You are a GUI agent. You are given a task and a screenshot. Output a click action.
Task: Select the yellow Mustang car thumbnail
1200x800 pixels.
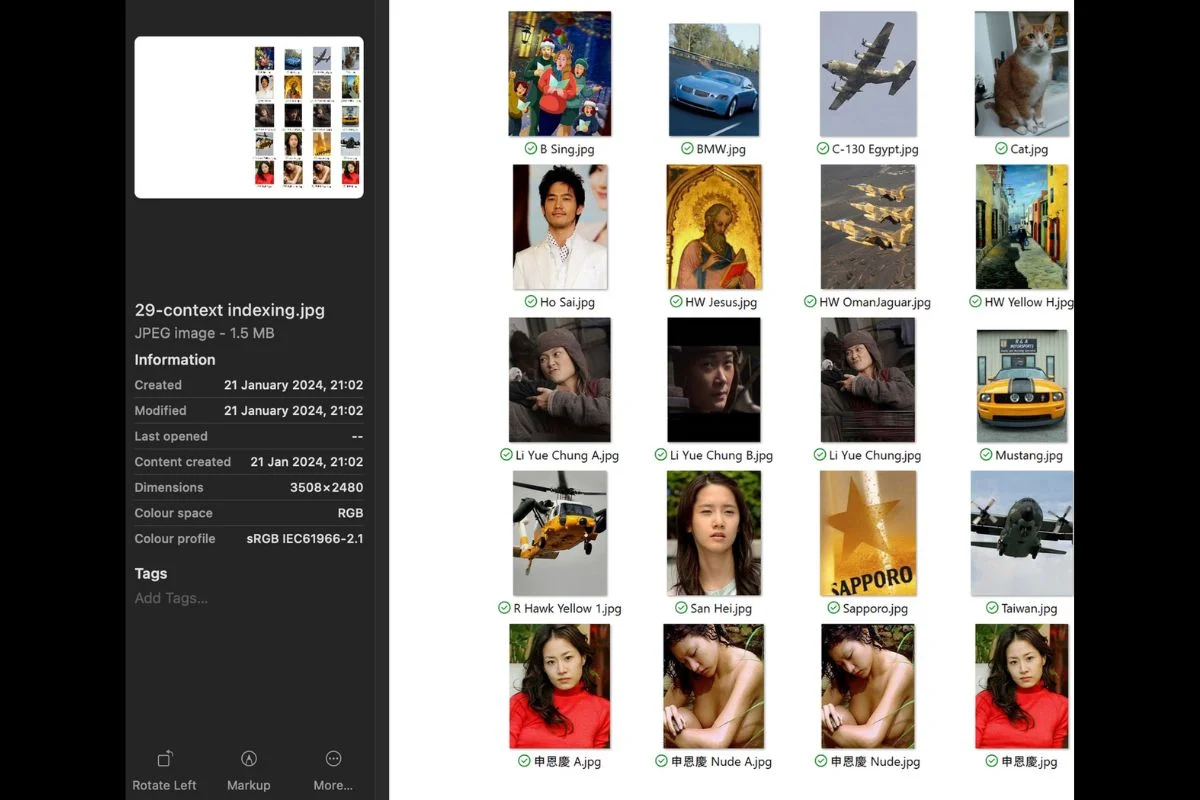click(x=1021, y=386)
